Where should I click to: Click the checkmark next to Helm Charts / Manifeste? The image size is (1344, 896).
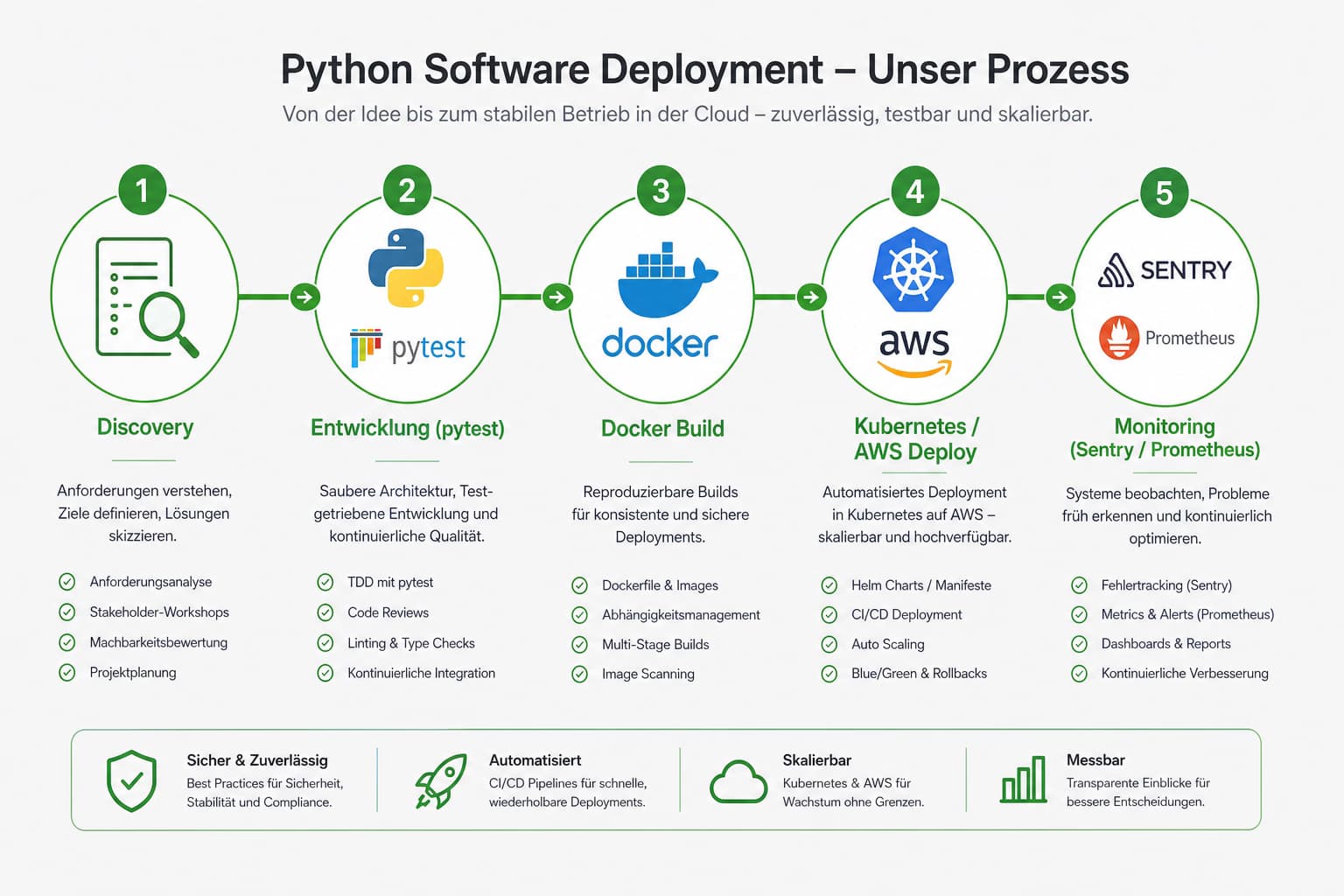click(x=829, y=585)
